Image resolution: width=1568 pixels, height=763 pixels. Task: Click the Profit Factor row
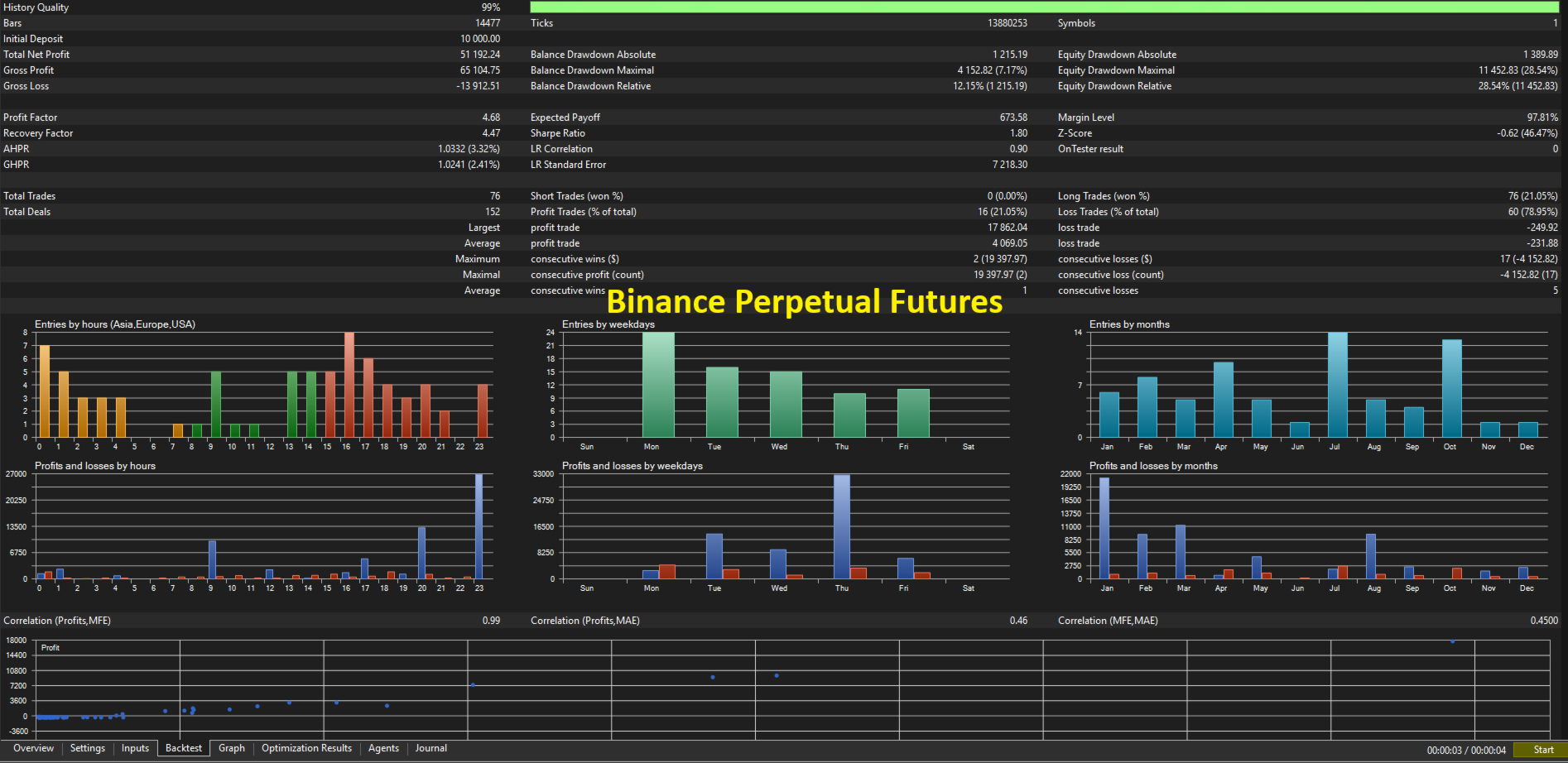tap(251, 118)
